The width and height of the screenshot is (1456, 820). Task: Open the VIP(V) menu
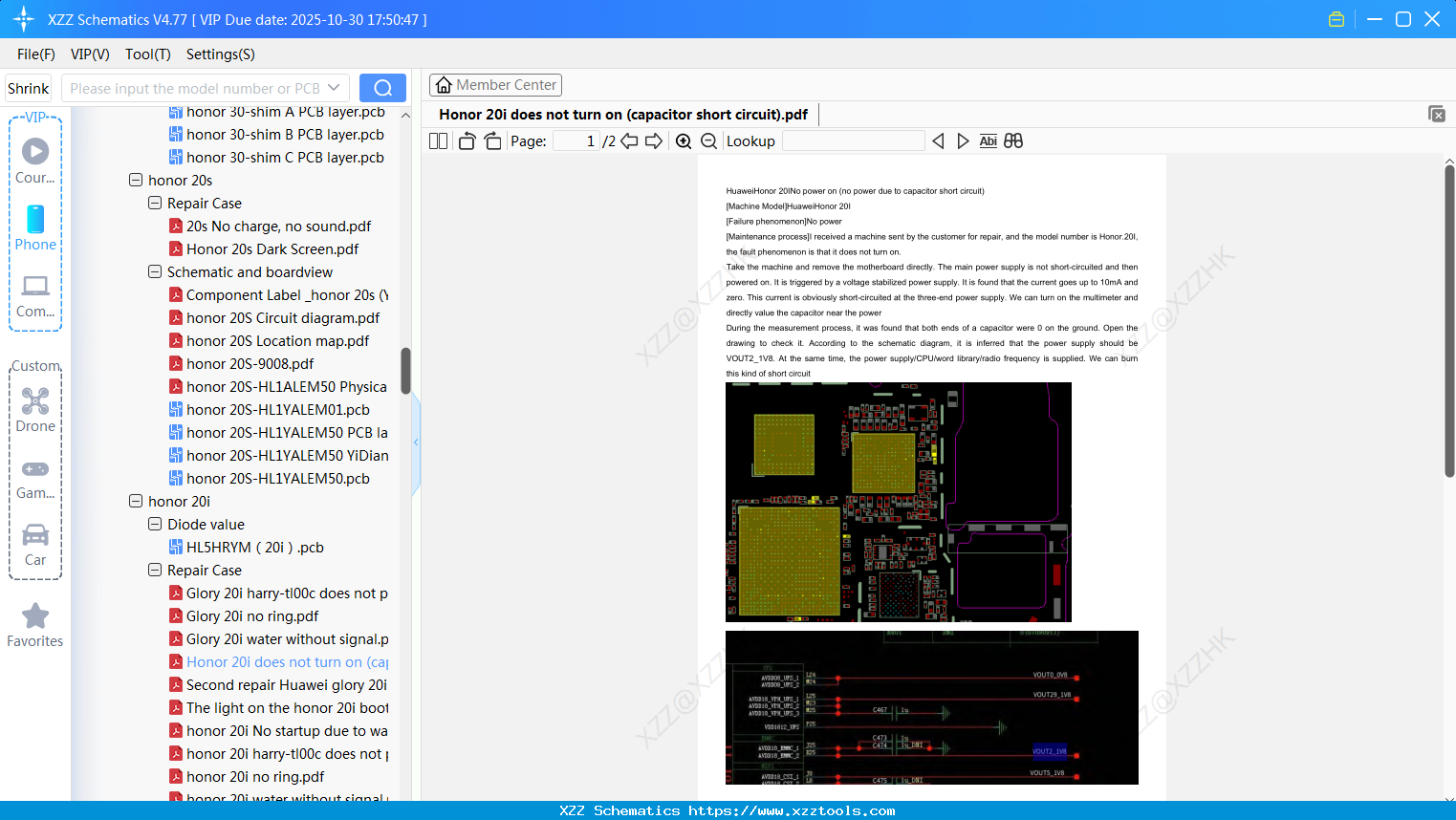[x=90, y=54]
